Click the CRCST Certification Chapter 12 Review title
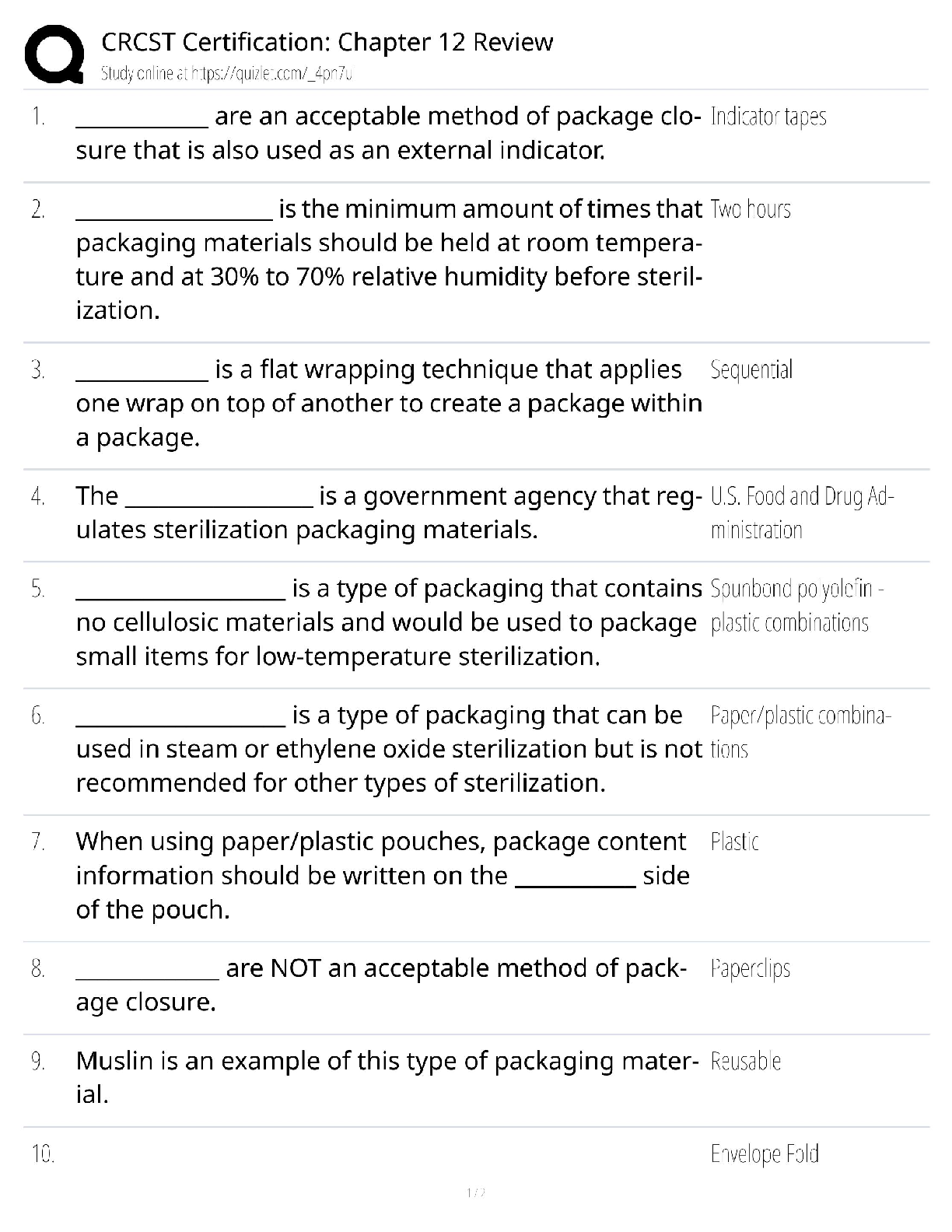The image size is (952, 1232). pyautogui.click(x=327, y=42)
